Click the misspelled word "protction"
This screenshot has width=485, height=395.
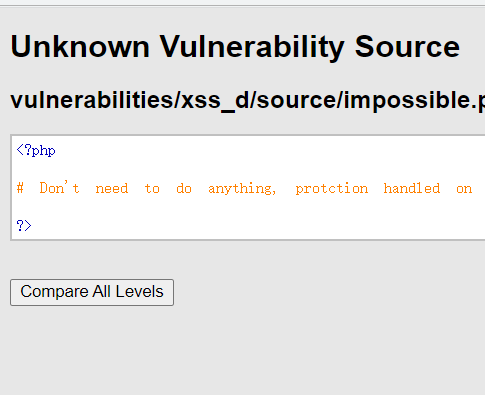click(332, 189)
